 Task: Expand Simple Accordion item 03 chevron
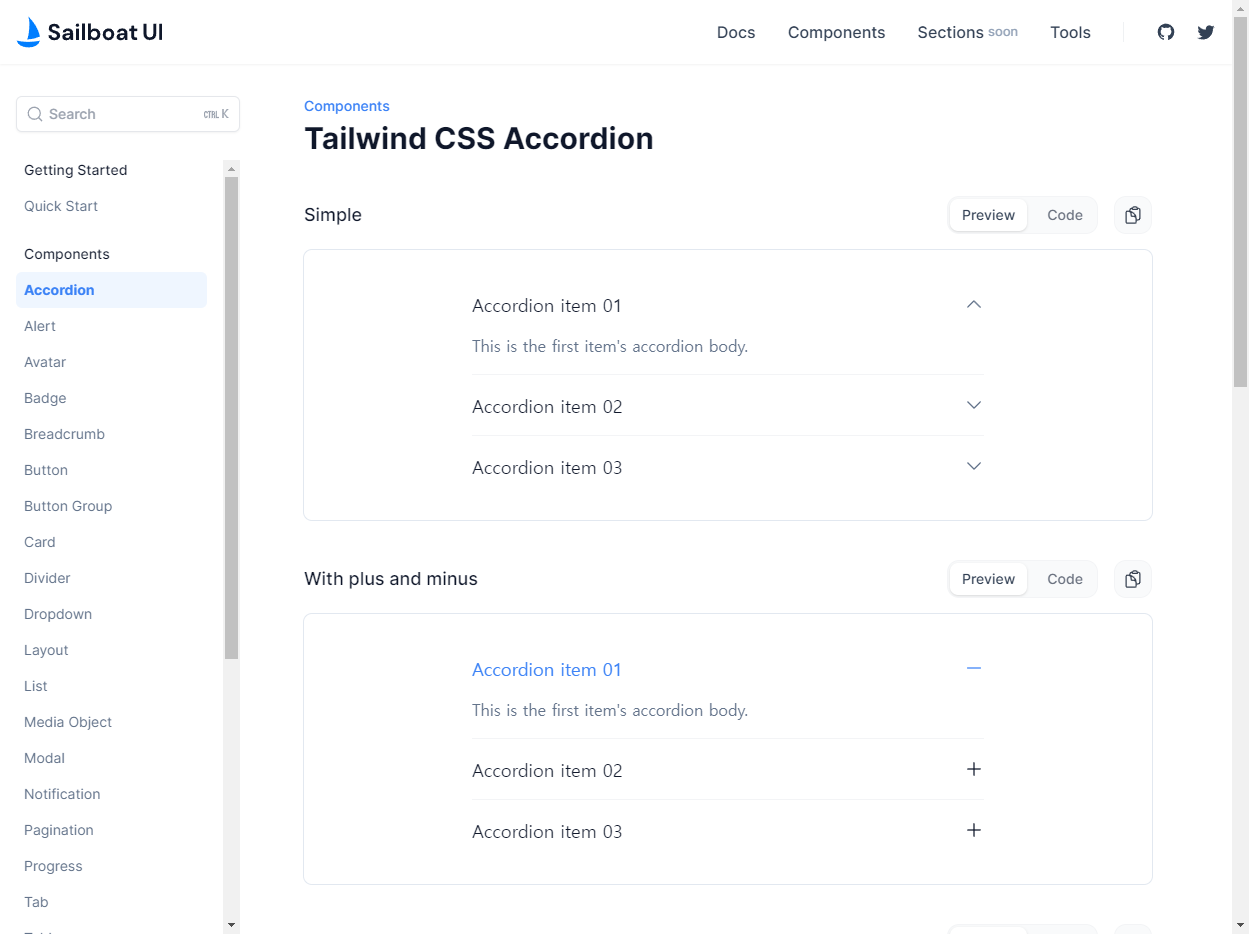pos(974,466)
